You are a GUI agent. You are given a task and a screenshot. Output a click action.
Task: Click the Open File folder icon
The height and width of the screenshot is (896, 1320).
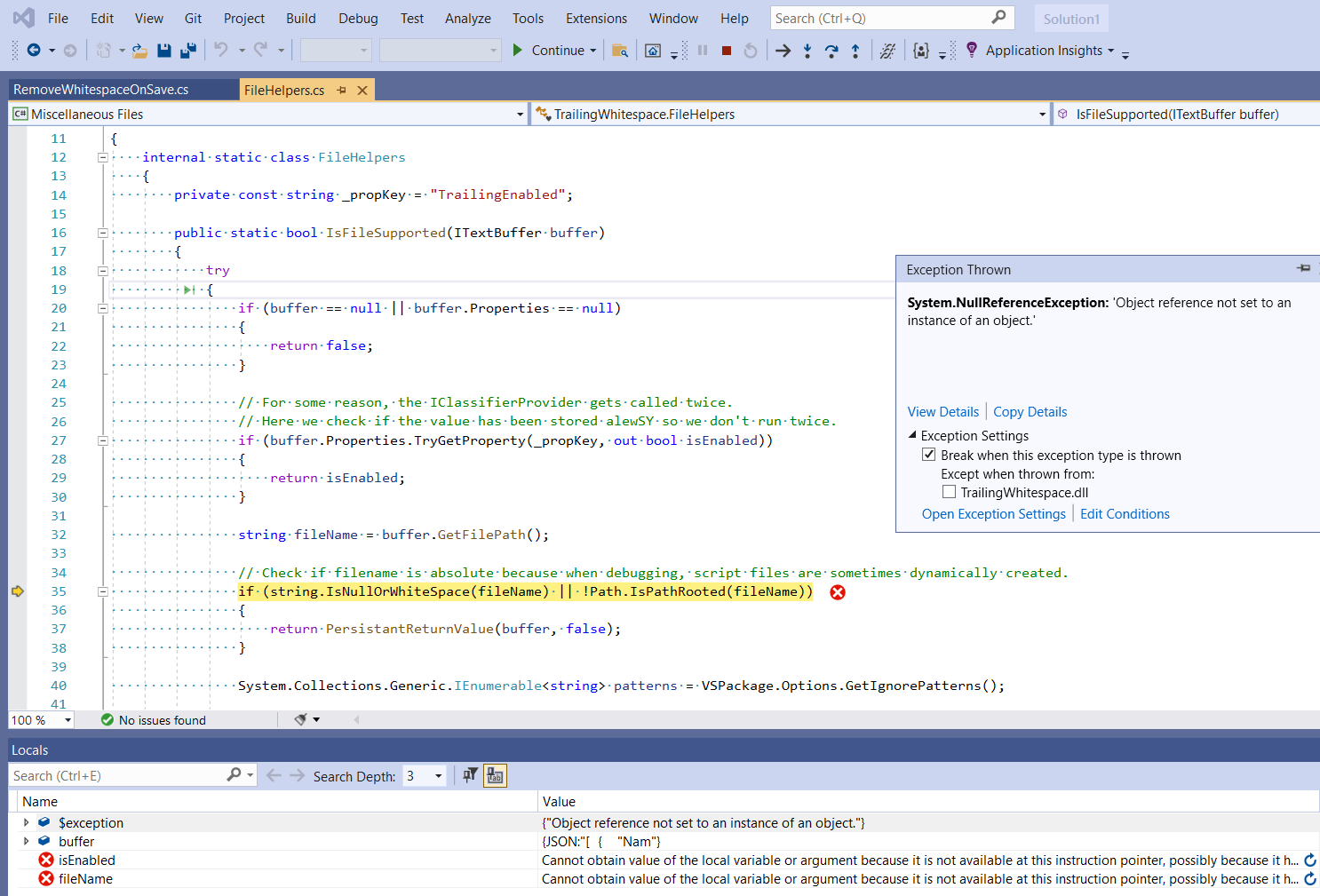click(x=139, y=51)
